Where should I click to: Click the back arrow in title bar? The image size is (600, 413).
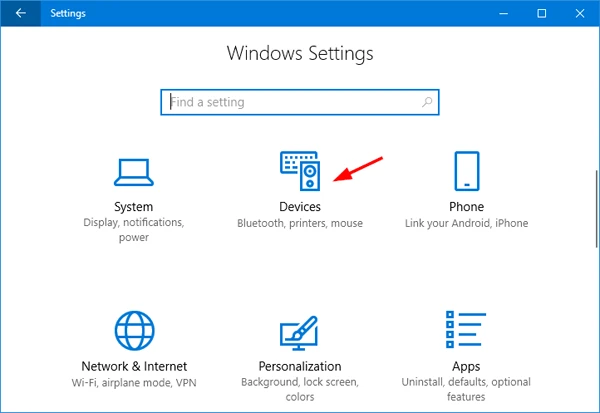(20, 13)
